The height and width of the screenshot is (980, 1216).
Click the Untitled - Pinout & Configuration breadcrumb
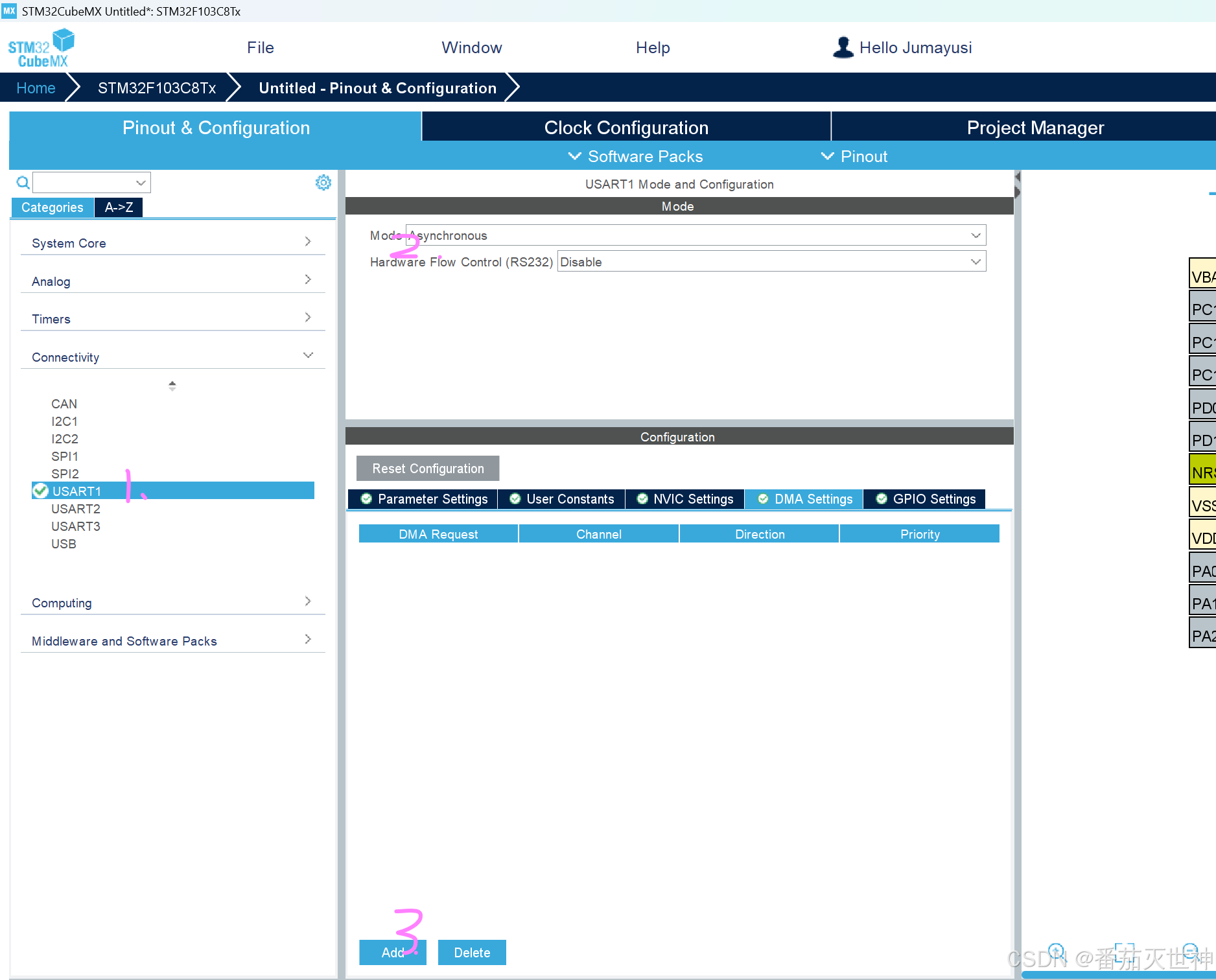pos(377,87)
